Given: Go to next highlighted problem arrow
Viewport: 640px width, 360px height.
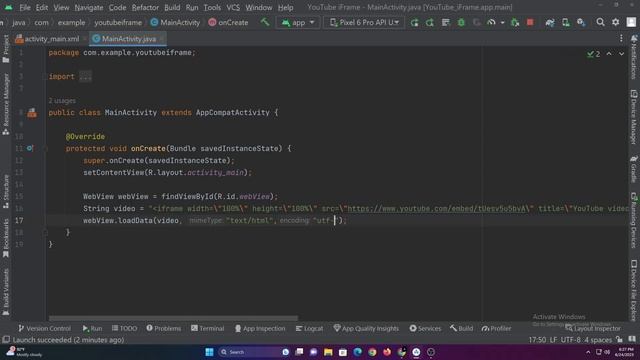Looking at the screenshot, I should pos(621,54).
